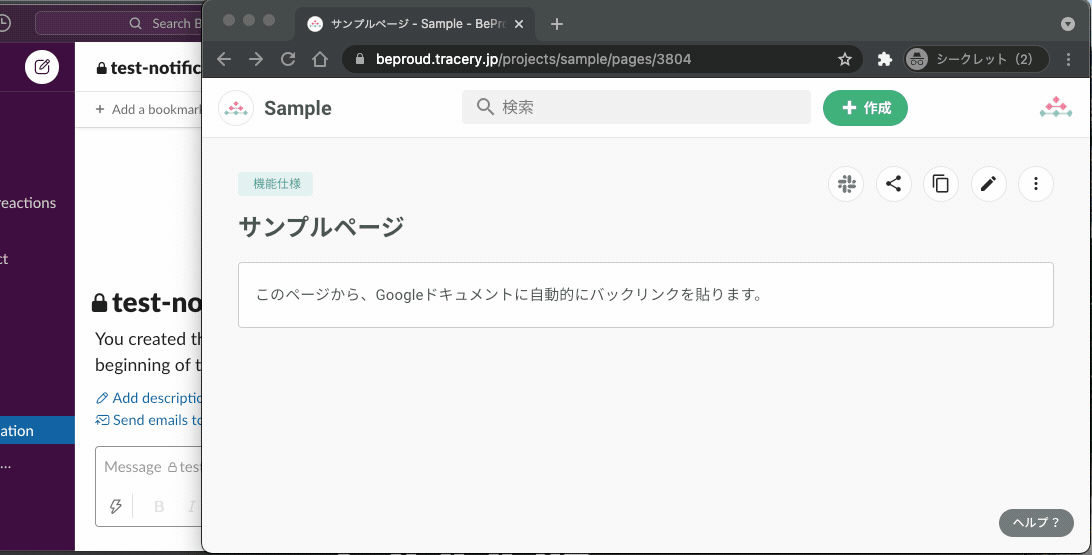Close the サンプルページ tab
This screenshot has width=1092, height=555.
click(519, 24)
